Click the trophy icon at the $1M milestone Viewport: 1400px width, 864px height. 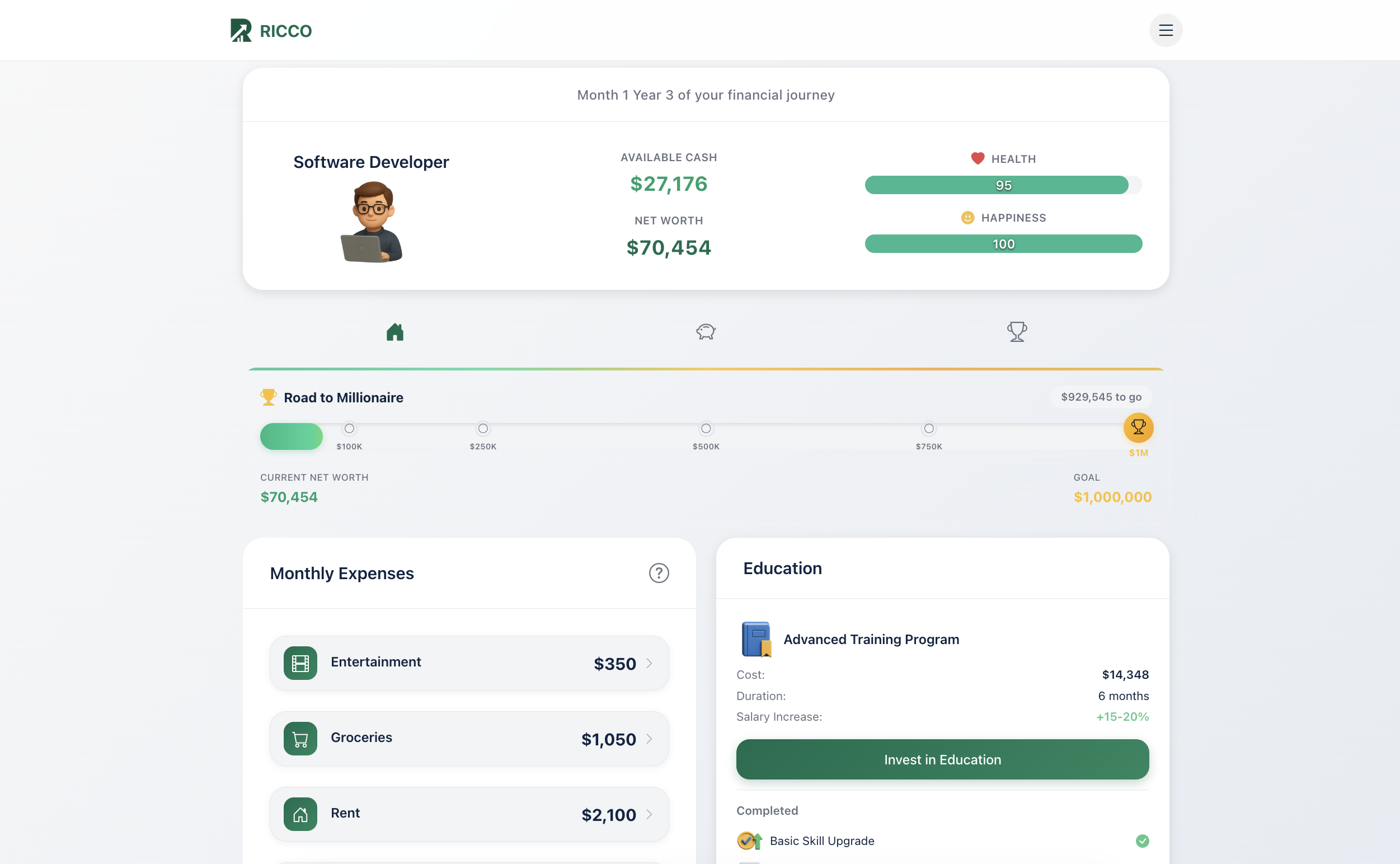pyautogui.click(x=1138, y=427)
